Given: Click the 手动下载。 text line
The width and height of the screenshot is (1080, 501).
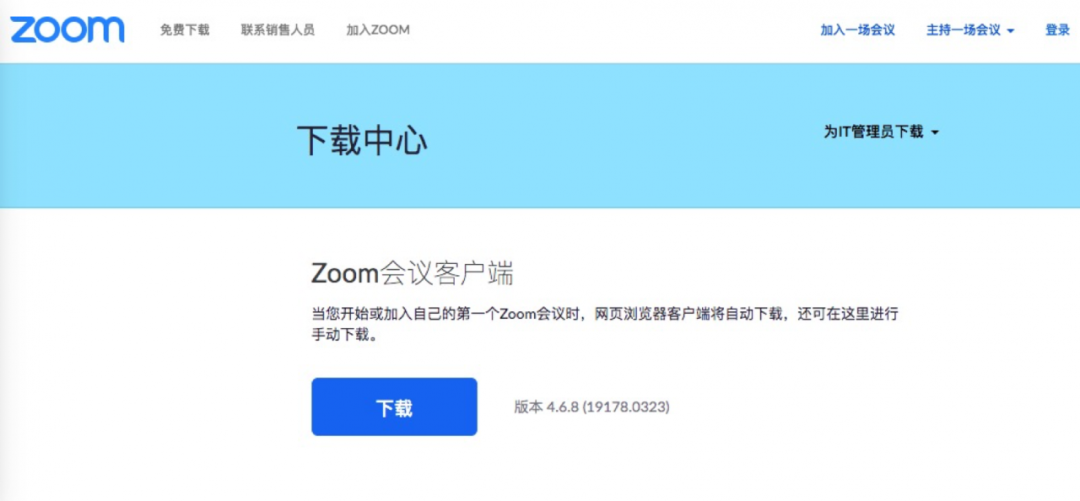Looking at the screenshot, I should (344, 337).
